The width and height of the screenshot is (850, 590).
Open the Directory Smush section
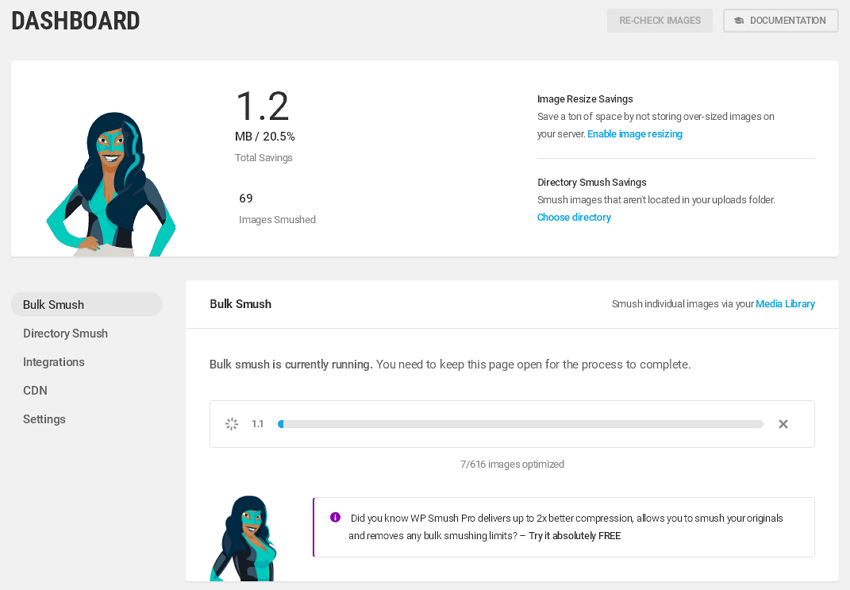[65, 334]
